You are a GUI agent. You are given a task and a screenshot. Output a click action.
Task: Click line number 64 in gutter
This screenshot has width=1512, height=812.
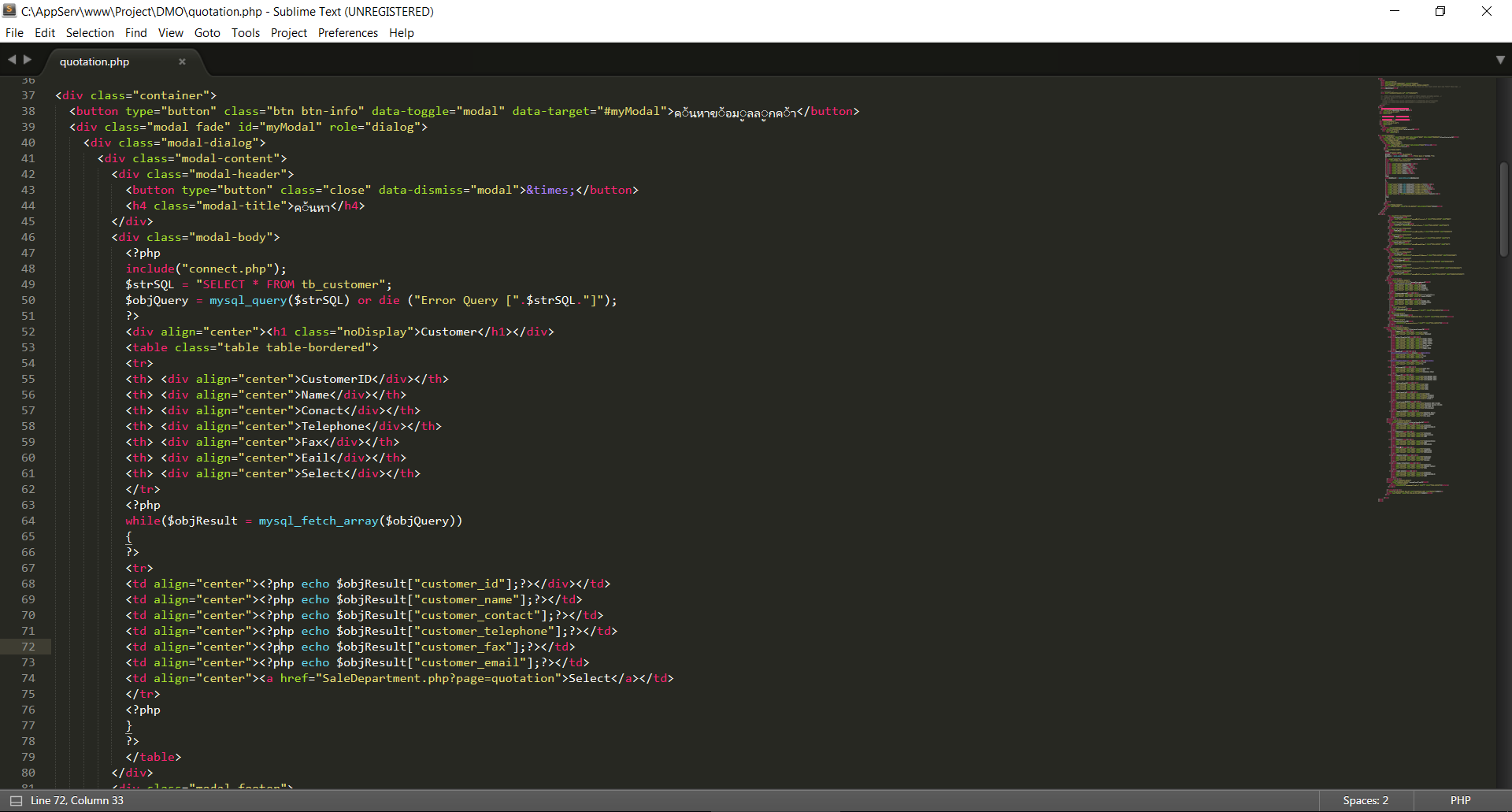click(28, 521)
